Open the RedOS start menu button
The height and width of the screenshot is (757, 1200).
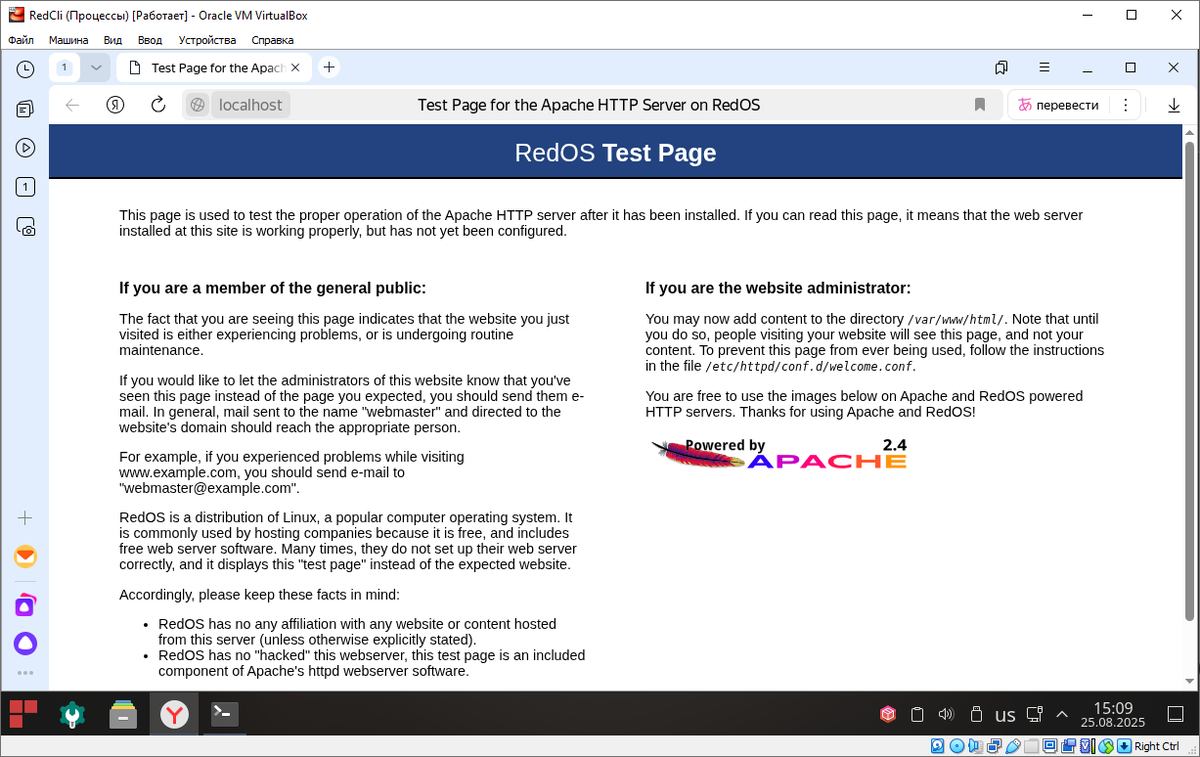23,714
